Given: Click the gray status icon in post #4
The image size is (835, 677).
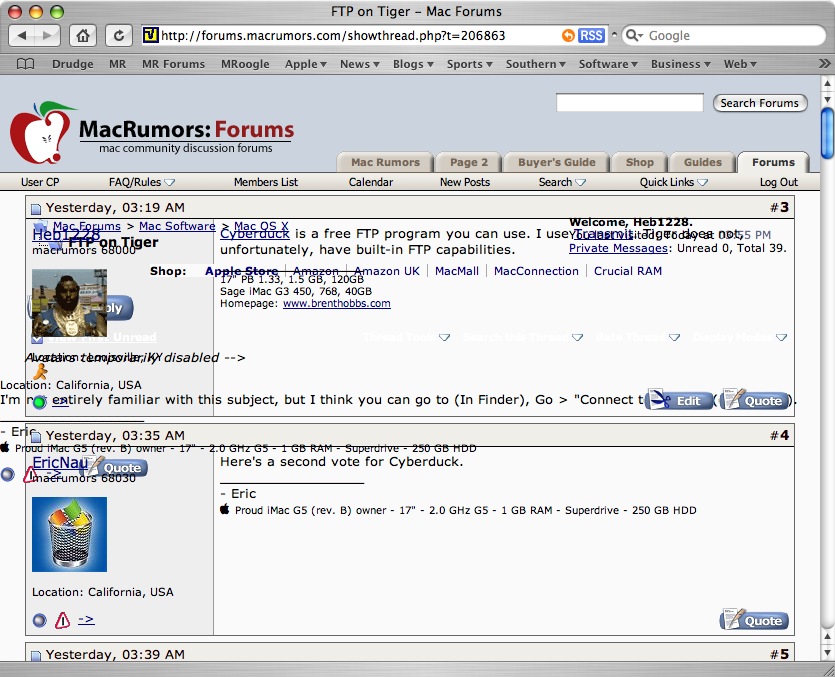Looking at the screenshot, I should 39,620.
